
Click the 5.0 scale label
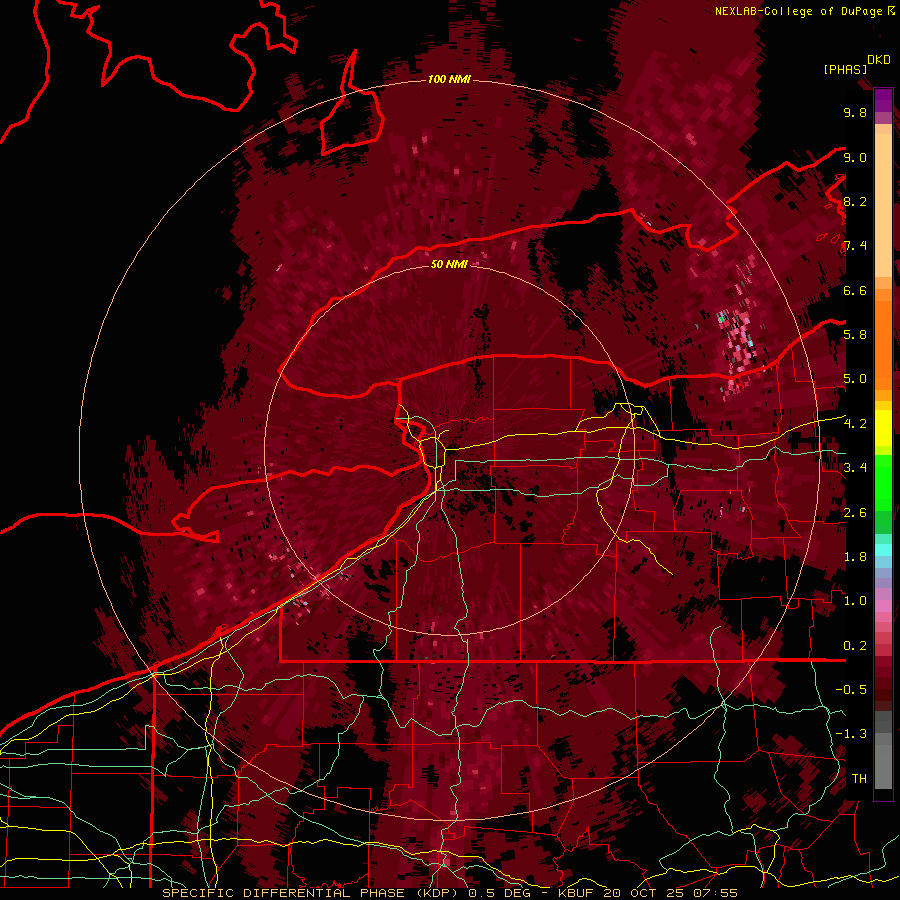click(x=855, y=379)
